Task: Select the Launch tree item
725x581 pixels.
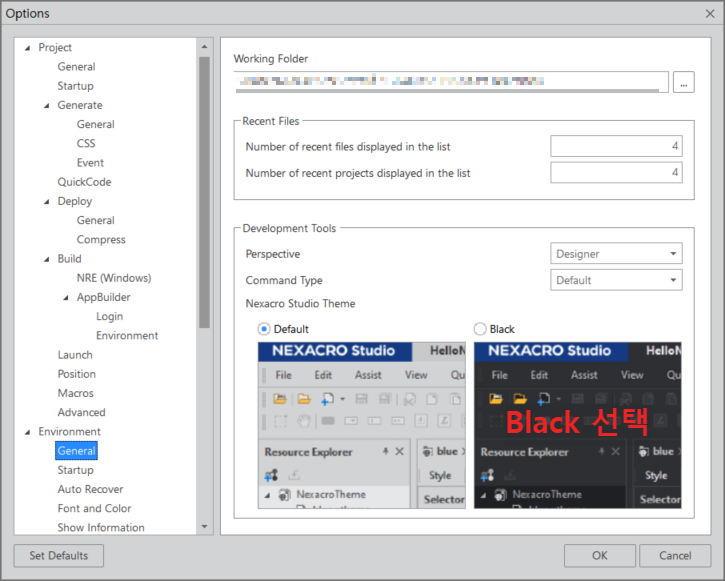Action: pyautogui.click(x=75, y=355)
